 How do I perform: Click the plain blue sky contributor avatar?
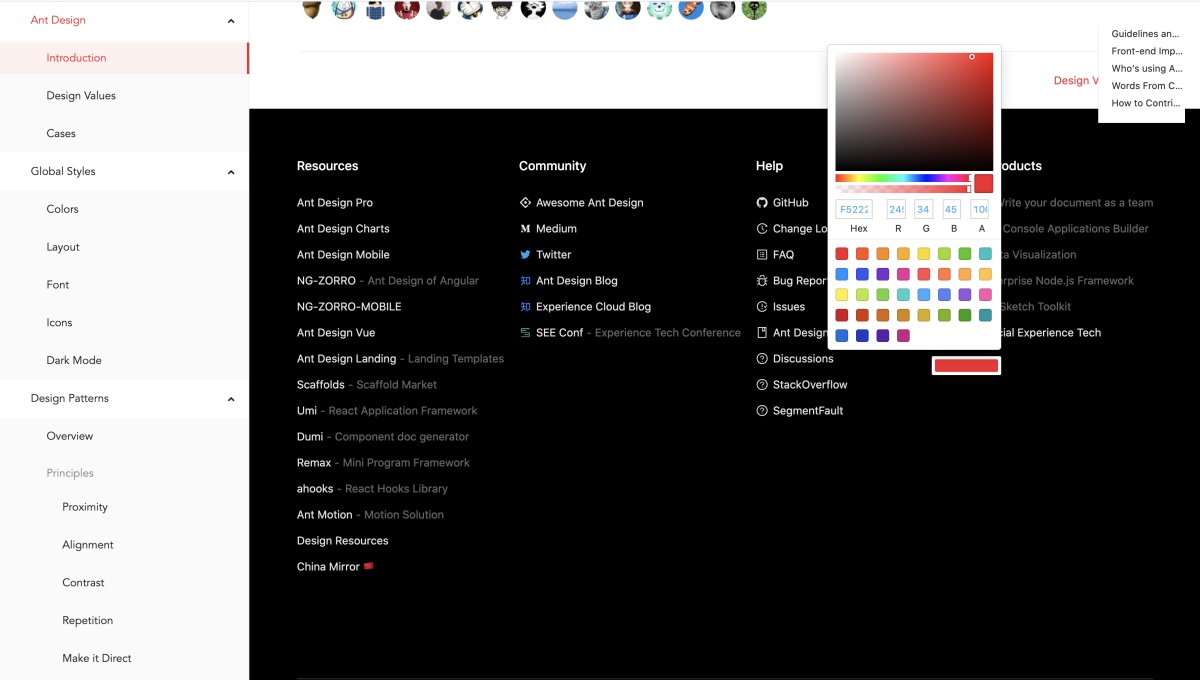click(564, 9)
